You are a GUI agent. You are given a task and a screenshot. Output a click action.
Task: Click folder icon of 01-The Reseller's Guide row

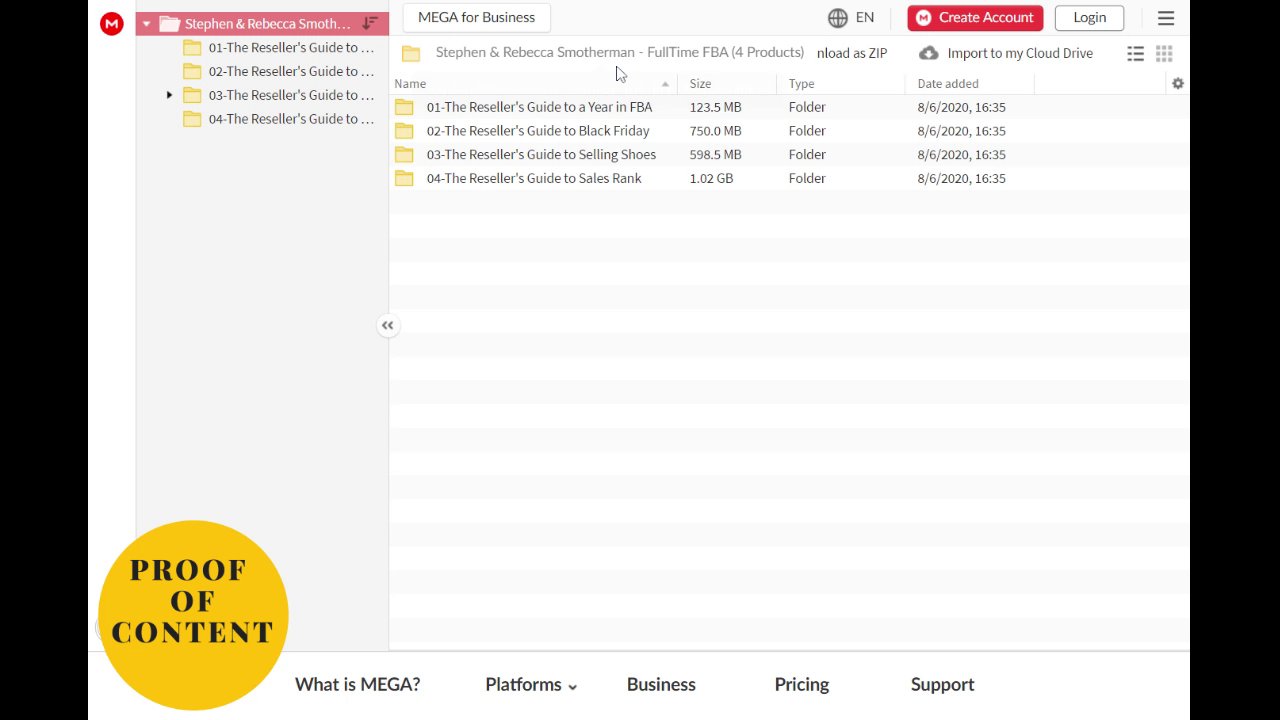[x=404, y=107]
